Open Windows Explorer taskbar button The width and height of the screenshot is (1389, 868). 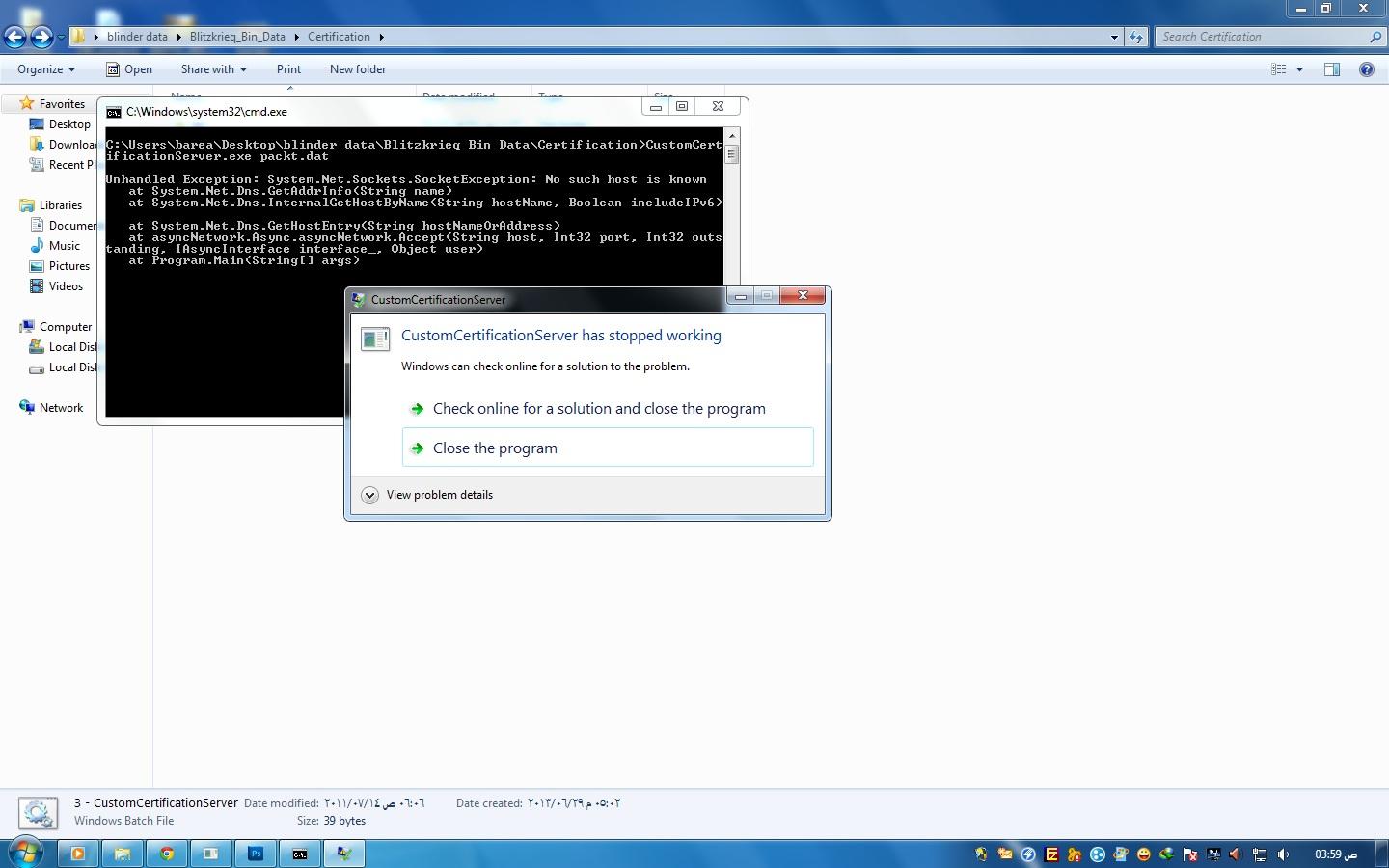[x=123, y=854]
